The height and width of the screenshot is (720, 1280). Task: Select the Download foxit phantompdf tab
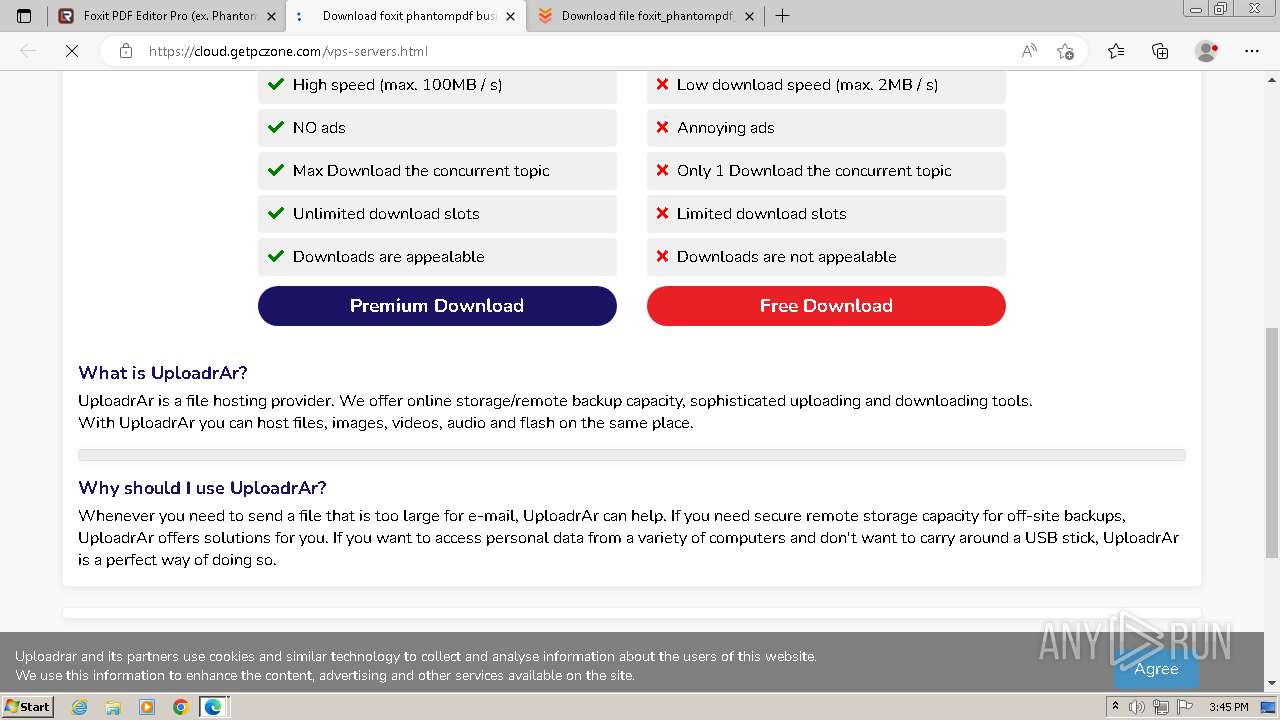coord(405,16)
